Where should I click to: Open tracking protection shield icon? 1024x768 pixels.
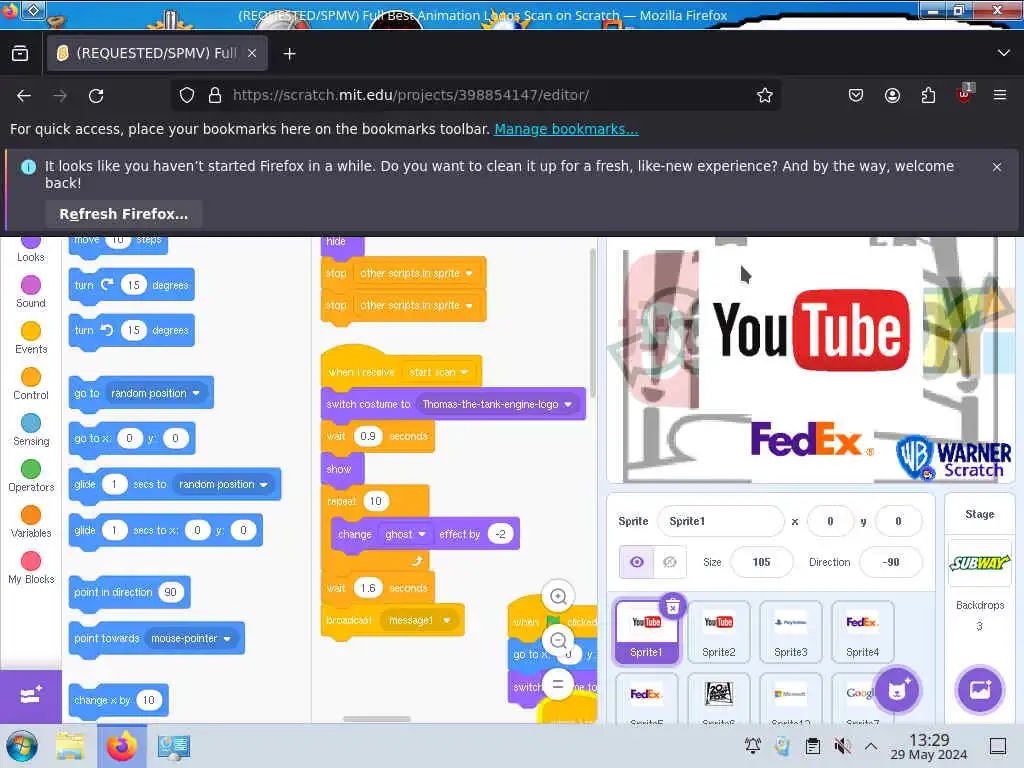pyautogui.click(x=187, y=95)
